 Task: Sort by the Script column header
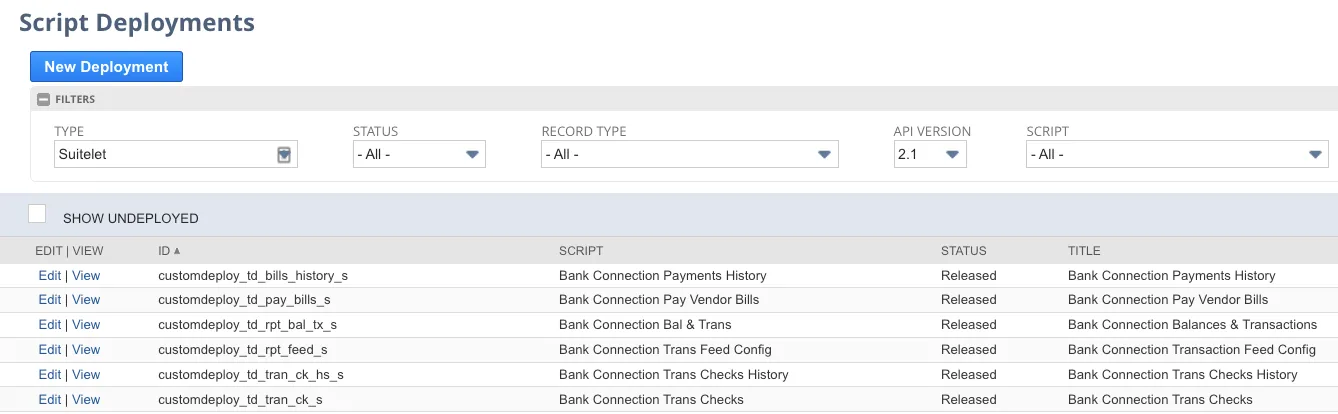point(581,251)
